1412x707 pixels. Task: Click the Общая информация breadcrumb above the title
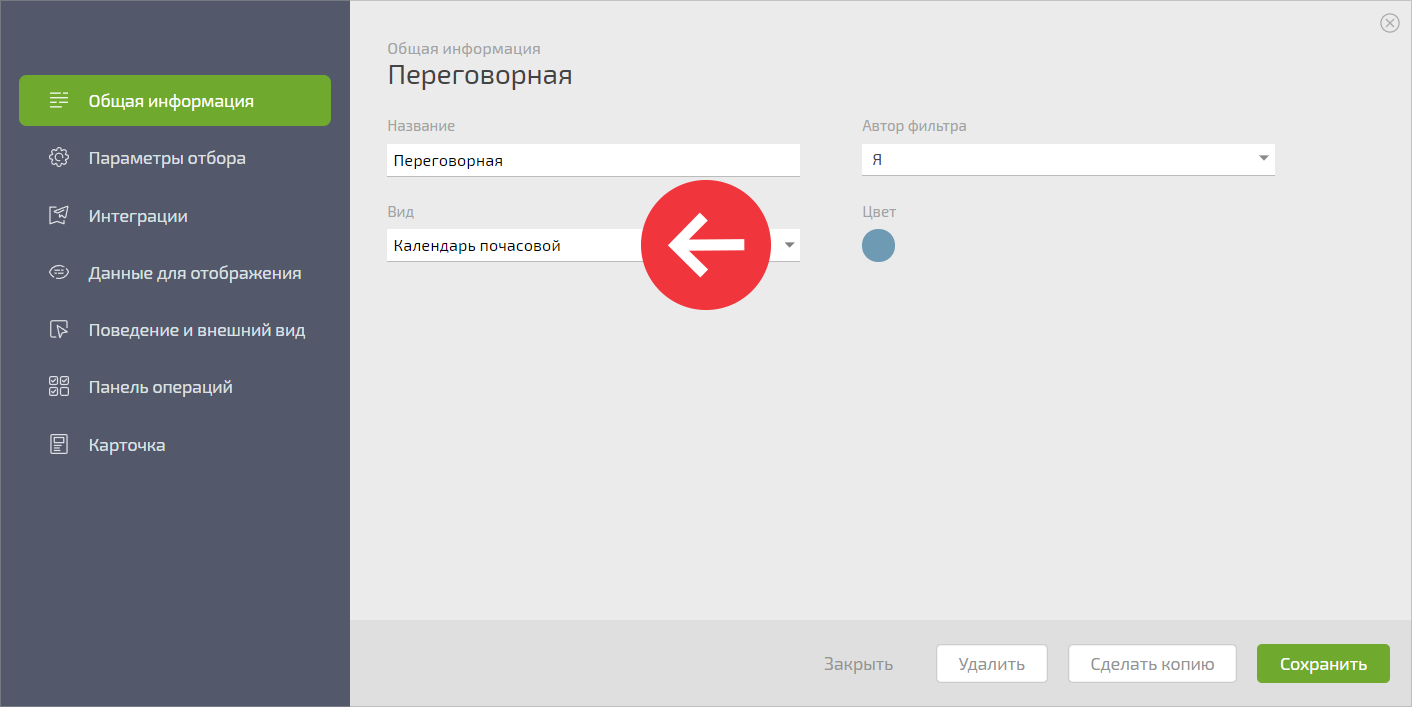coord(464,48)
